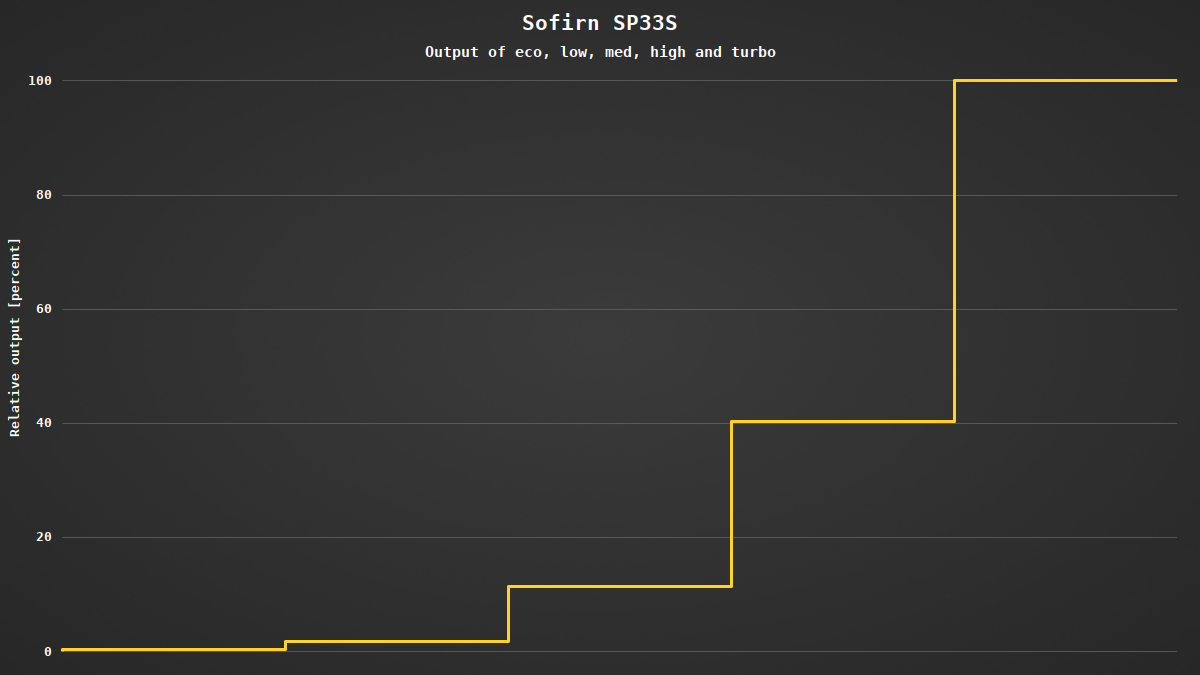Click the med step near 11 percent
The width and height of the screenshot is (1200, 675).
[620, 586]
